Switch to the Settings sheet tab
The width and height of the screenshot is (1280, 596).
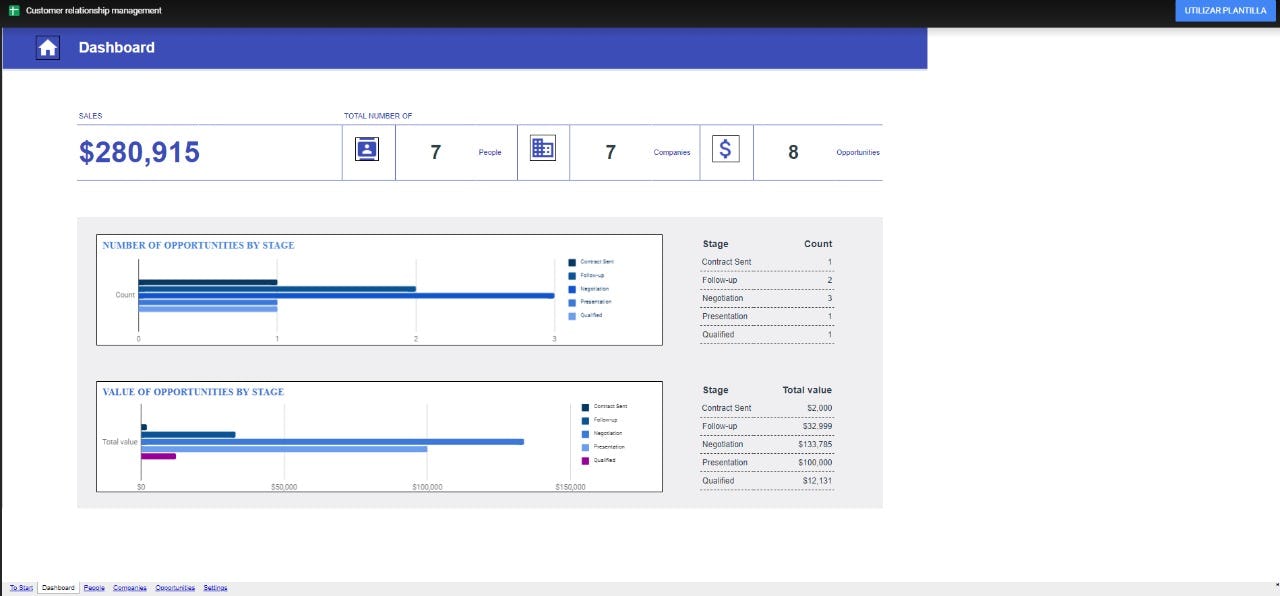pos(215,588)
